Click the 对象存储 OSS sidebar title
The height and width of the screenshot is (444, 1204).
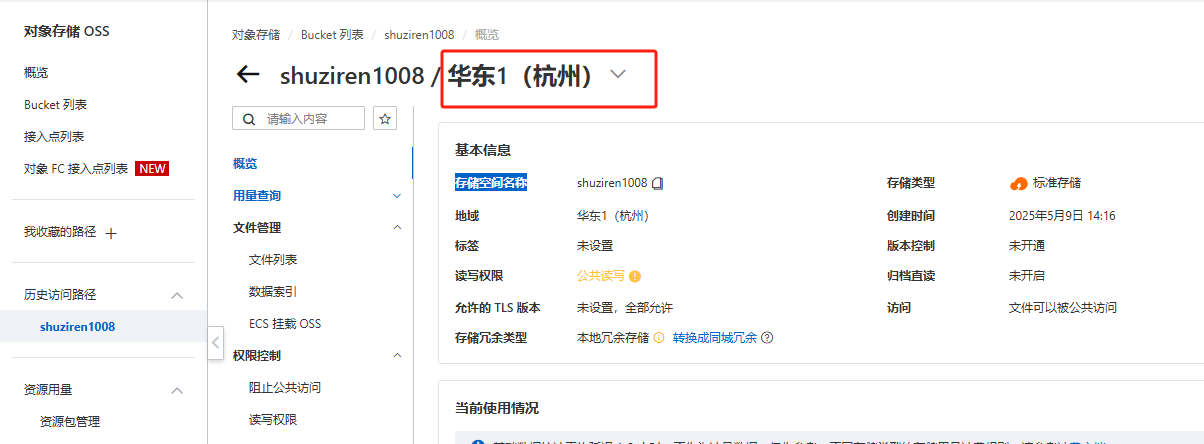pyautogui.click(x=67, y=31)
